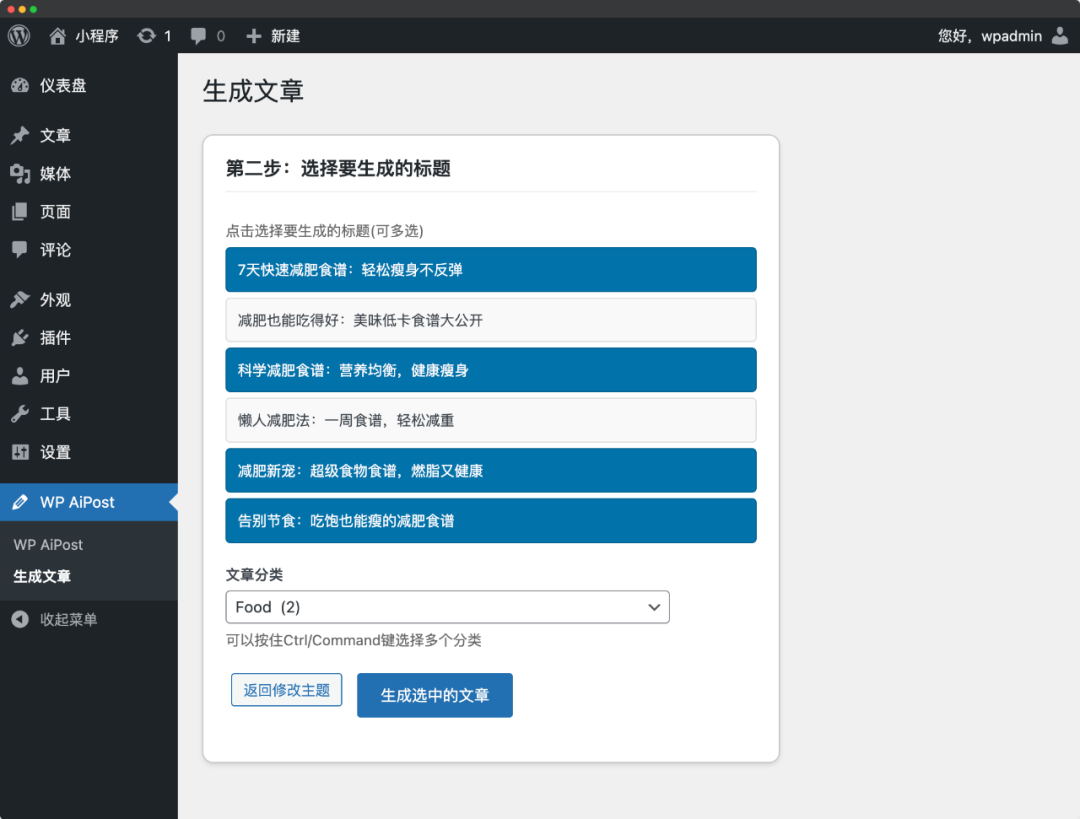The height and width of the screenshot is (819, 1080).
Task: Click the 生成选中的文章 button
Action: [434, 695]
